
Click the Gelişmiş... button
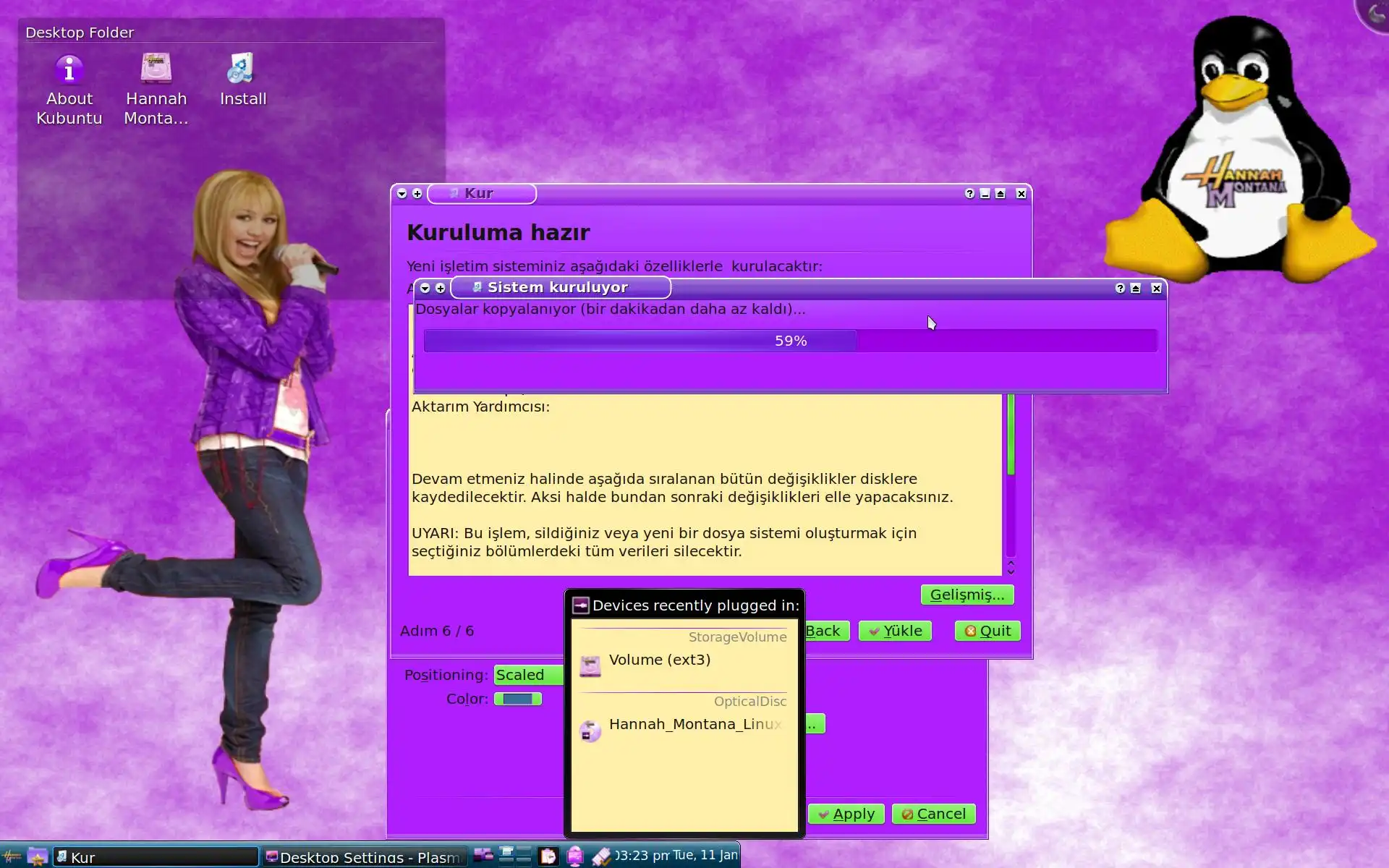pos(967,595)
